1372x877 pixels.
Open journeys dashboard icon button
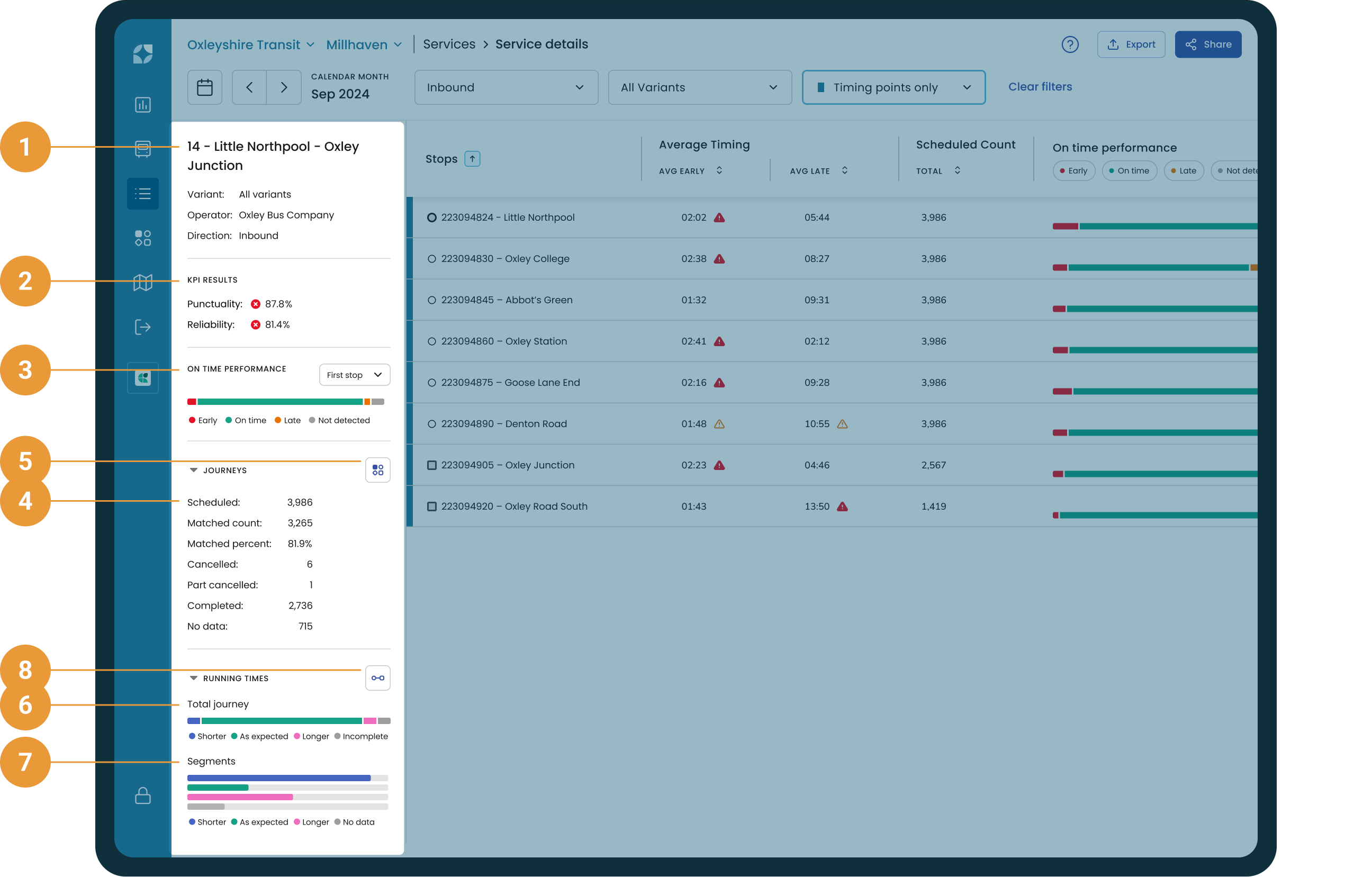click(x=377, y=470)
